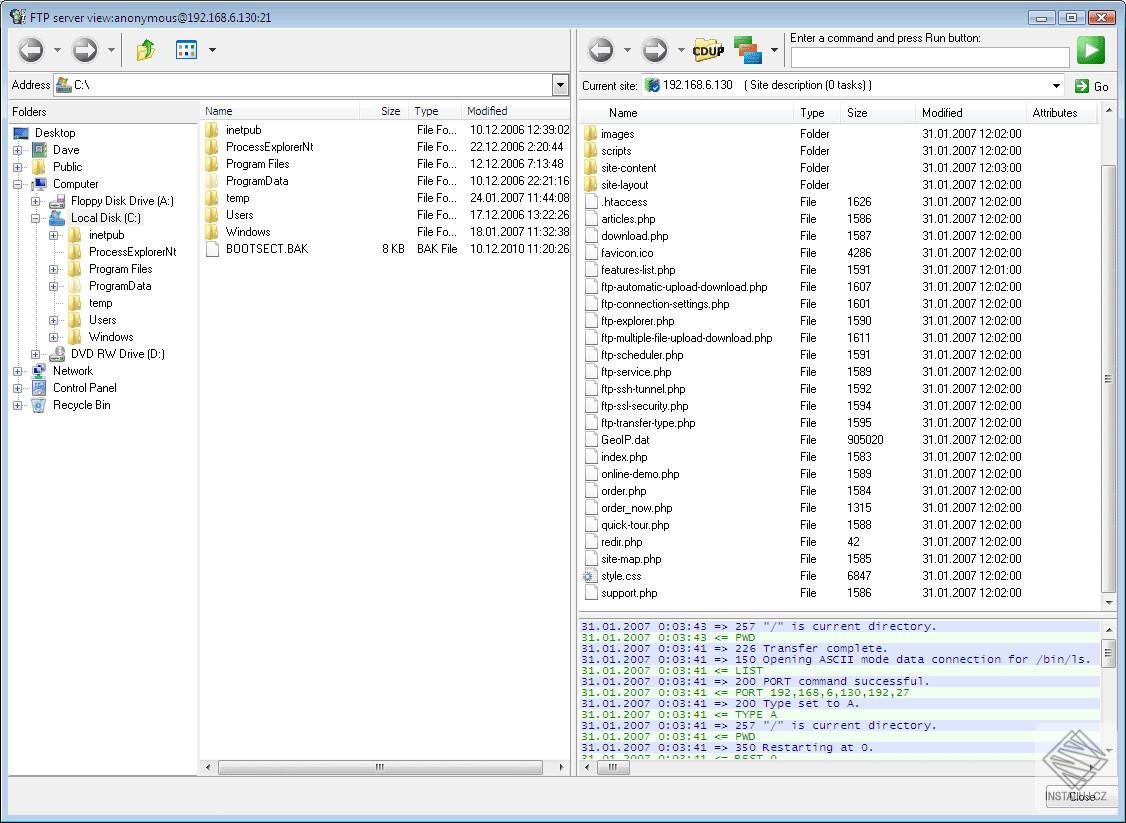
Task: Click the local pane forward arrow
Action: coord(85,50)
